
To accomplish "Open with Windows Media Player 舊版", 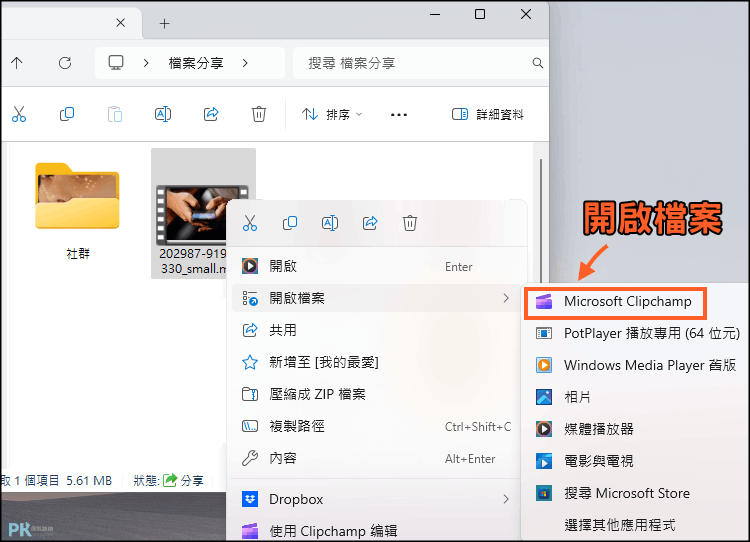I will [x=637, y=365].
